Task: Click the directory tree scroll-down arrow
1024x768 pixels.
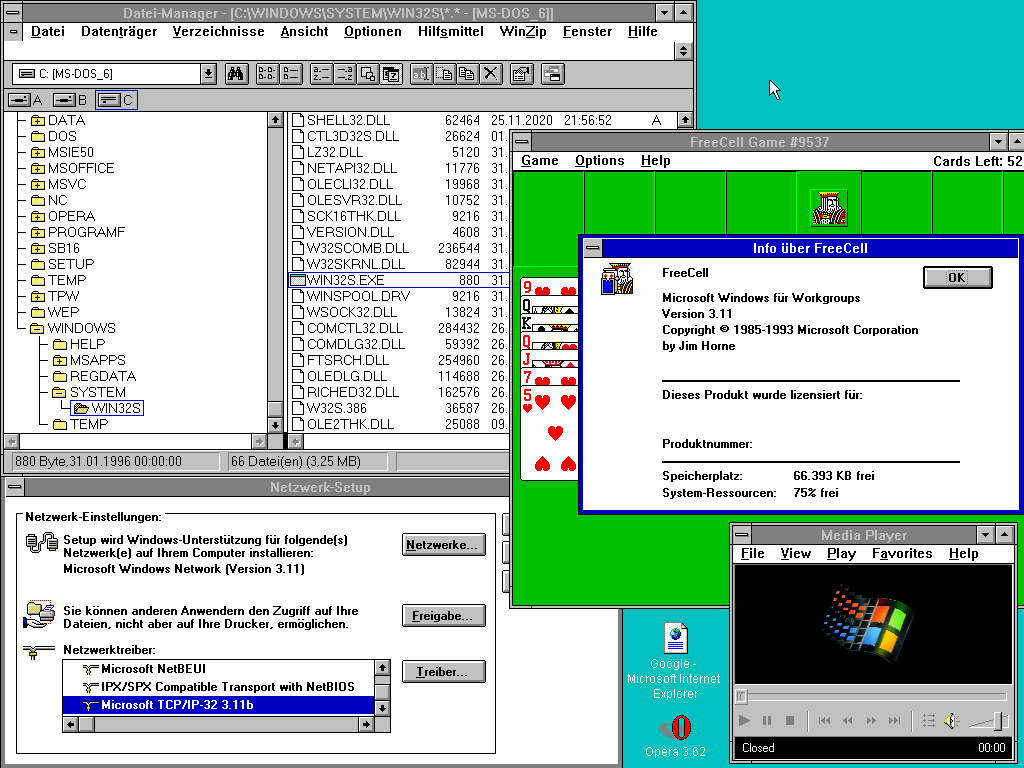Action: tap(275, 425)
